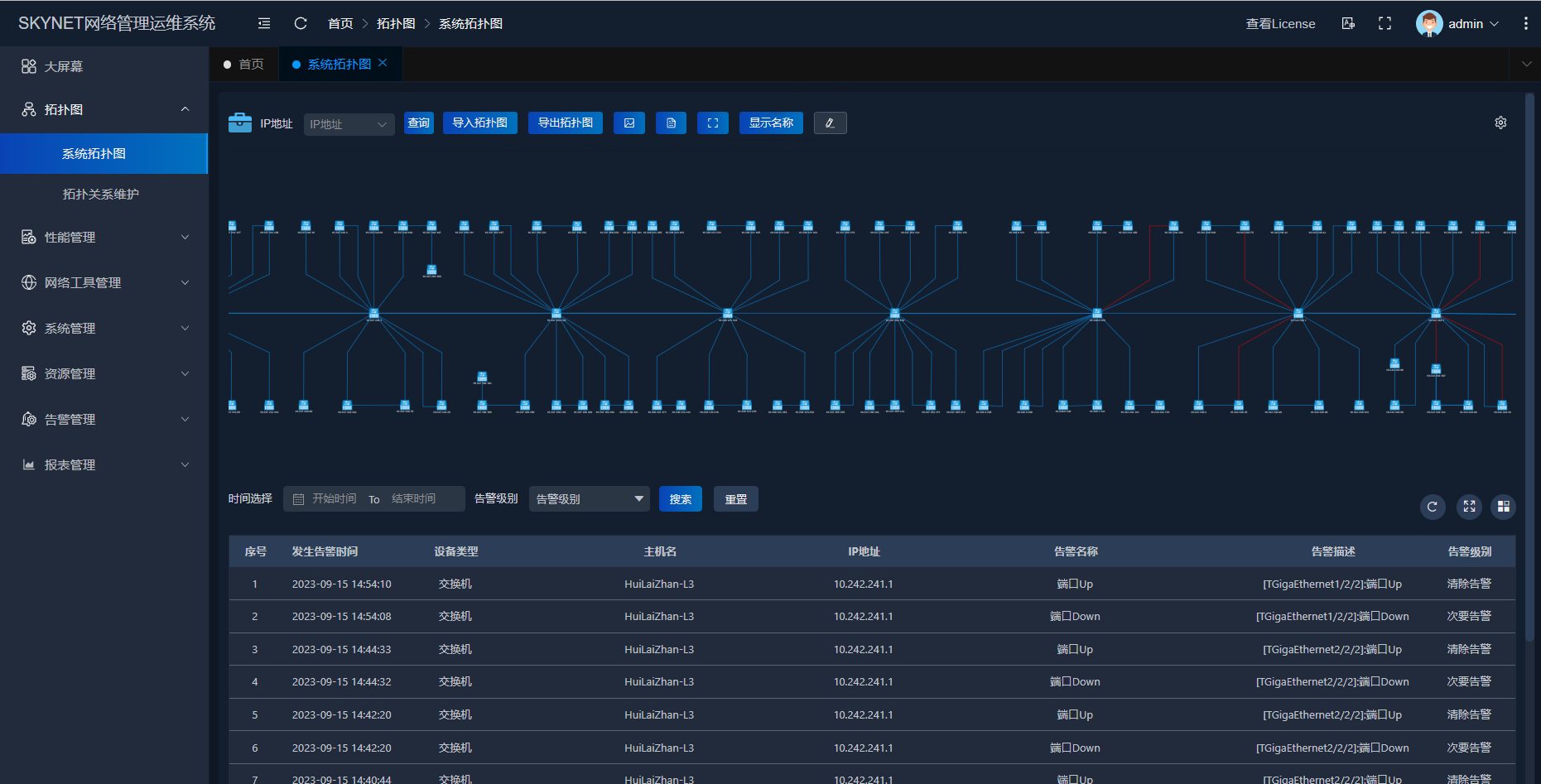
Task: Click the 重置 button
Action: click(x=736, y=499)
